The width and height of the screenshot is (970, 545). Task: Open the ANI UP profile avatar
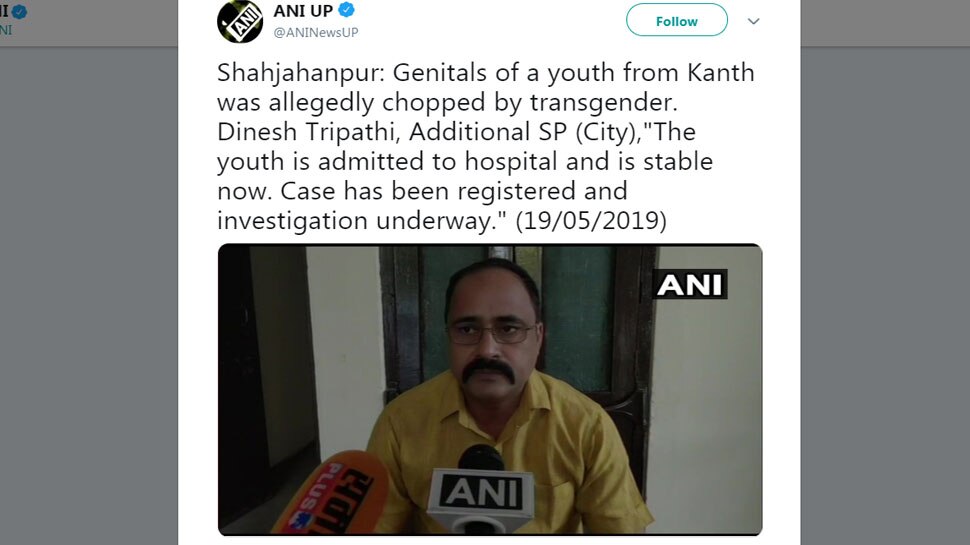(240, 21)
